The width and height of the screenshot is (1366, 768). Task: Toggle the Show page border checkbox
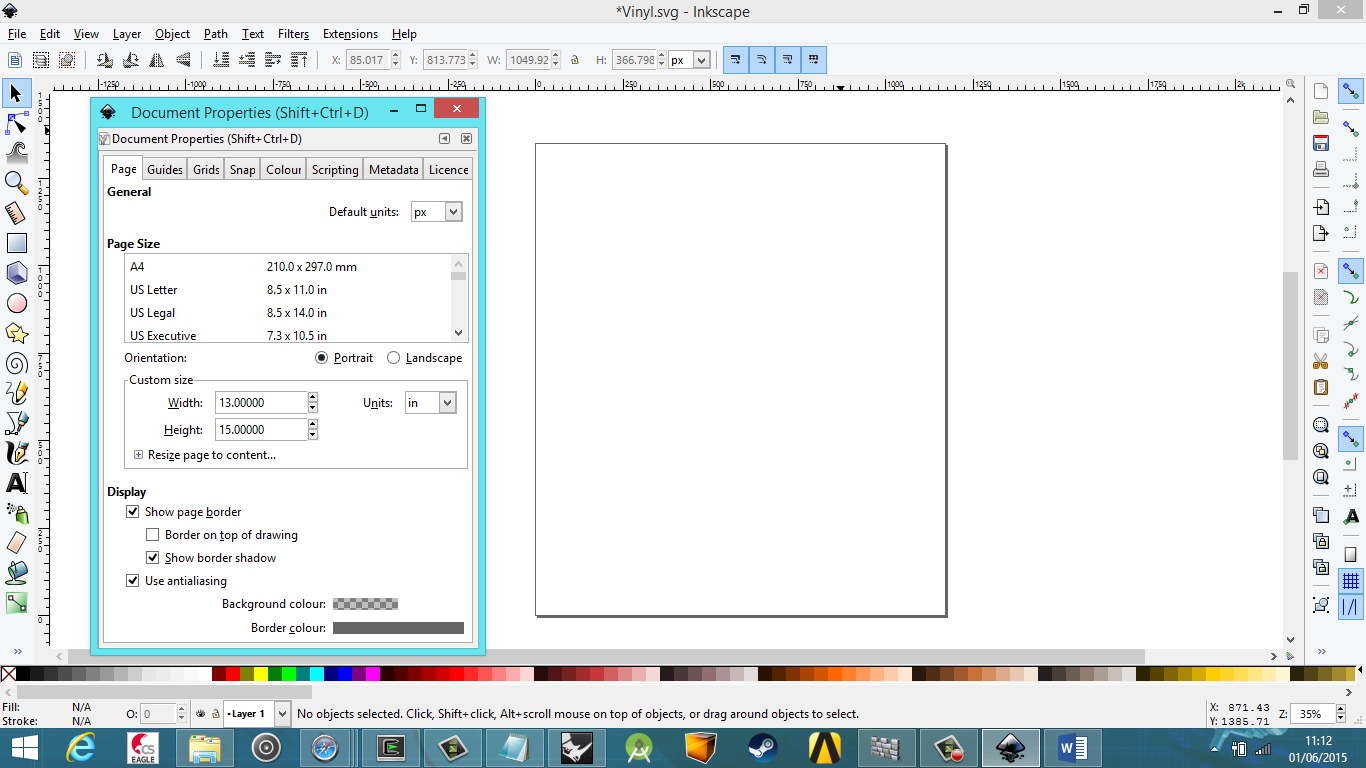(x=132, y=512)
